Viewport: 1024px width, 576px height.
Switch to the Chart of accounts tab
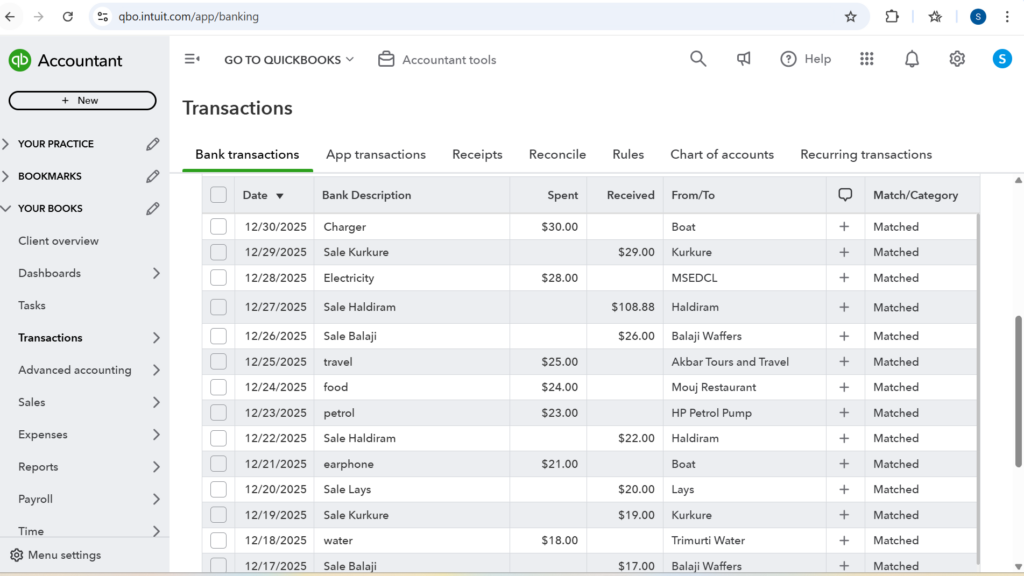coord(722,155)
